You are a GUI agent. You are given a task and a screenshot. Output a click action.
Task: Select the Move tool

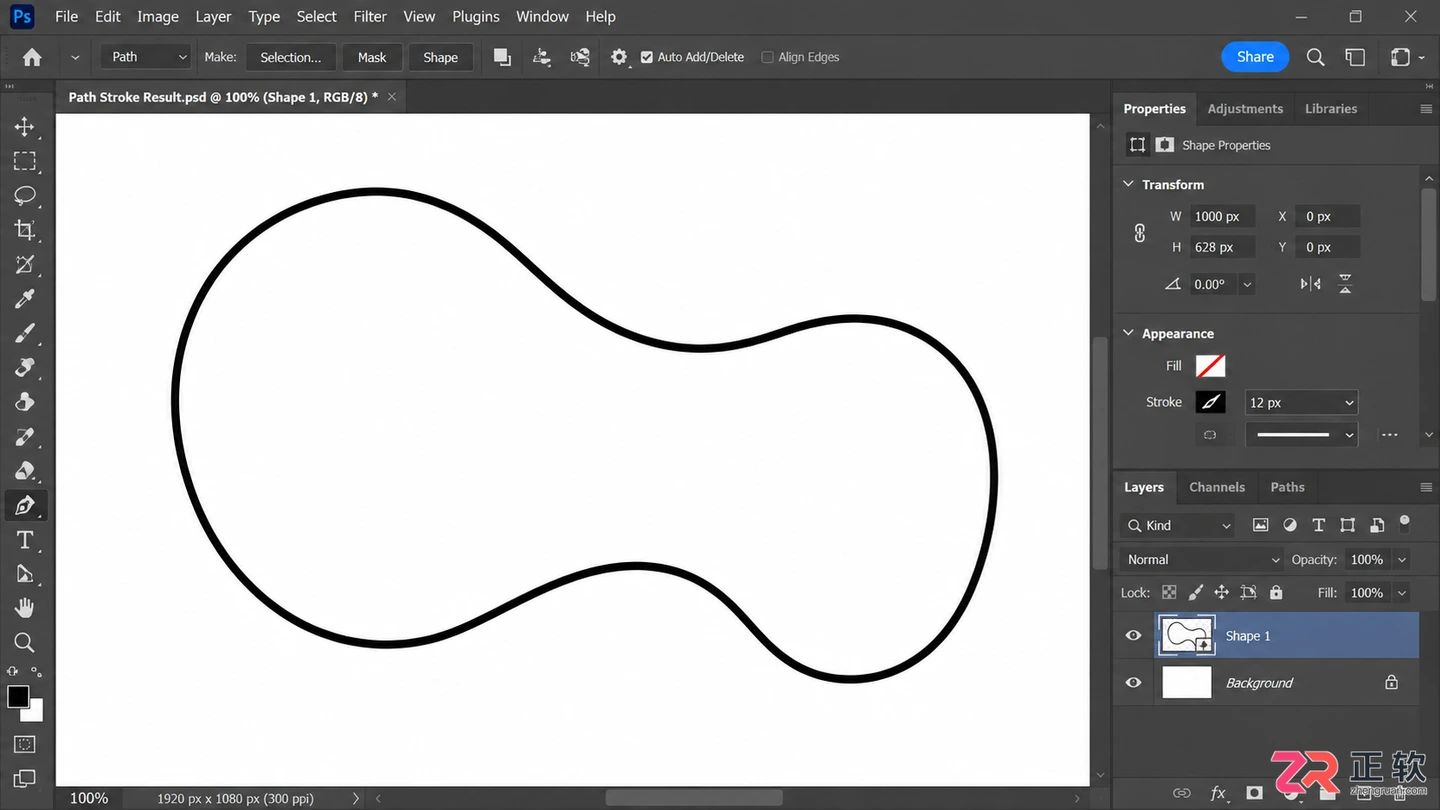tap(24, 127)
